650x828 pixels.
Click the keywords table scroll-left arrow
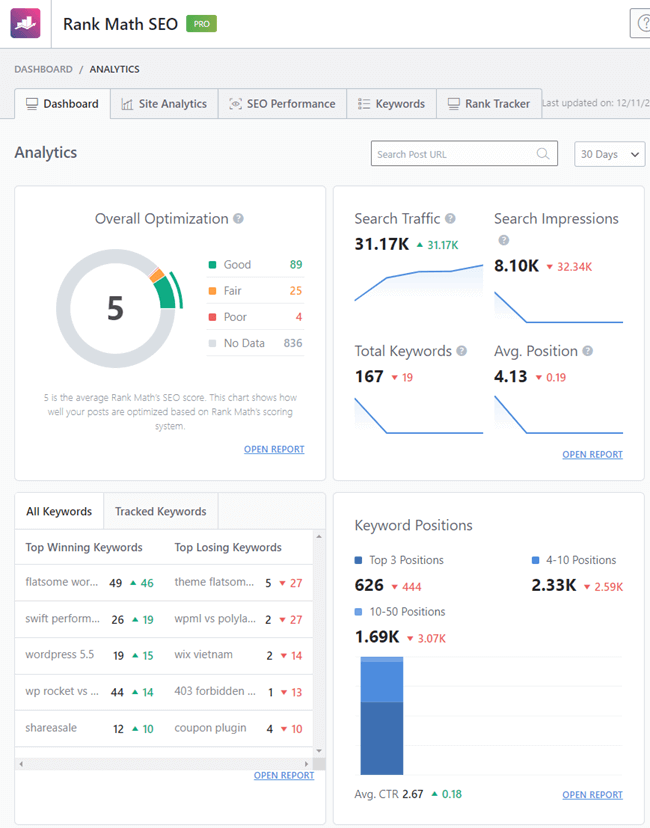tap(21, 764)
